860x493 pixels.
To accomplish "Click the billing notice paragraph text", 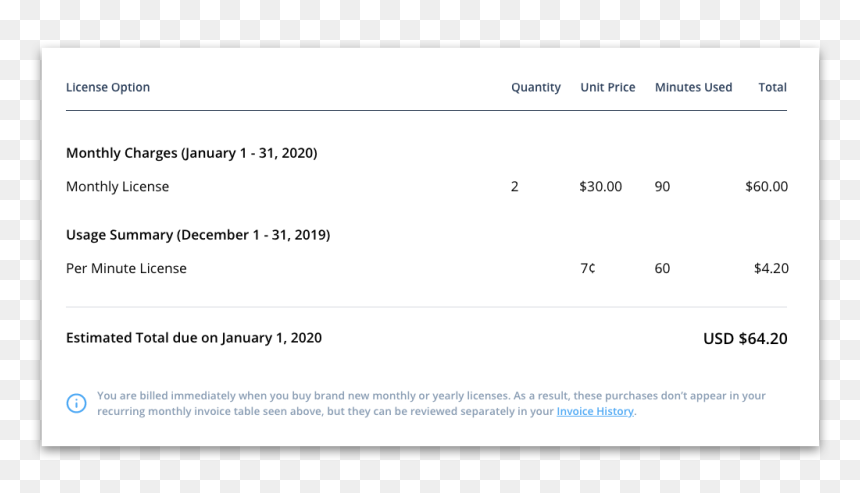I will coord(431,403).
